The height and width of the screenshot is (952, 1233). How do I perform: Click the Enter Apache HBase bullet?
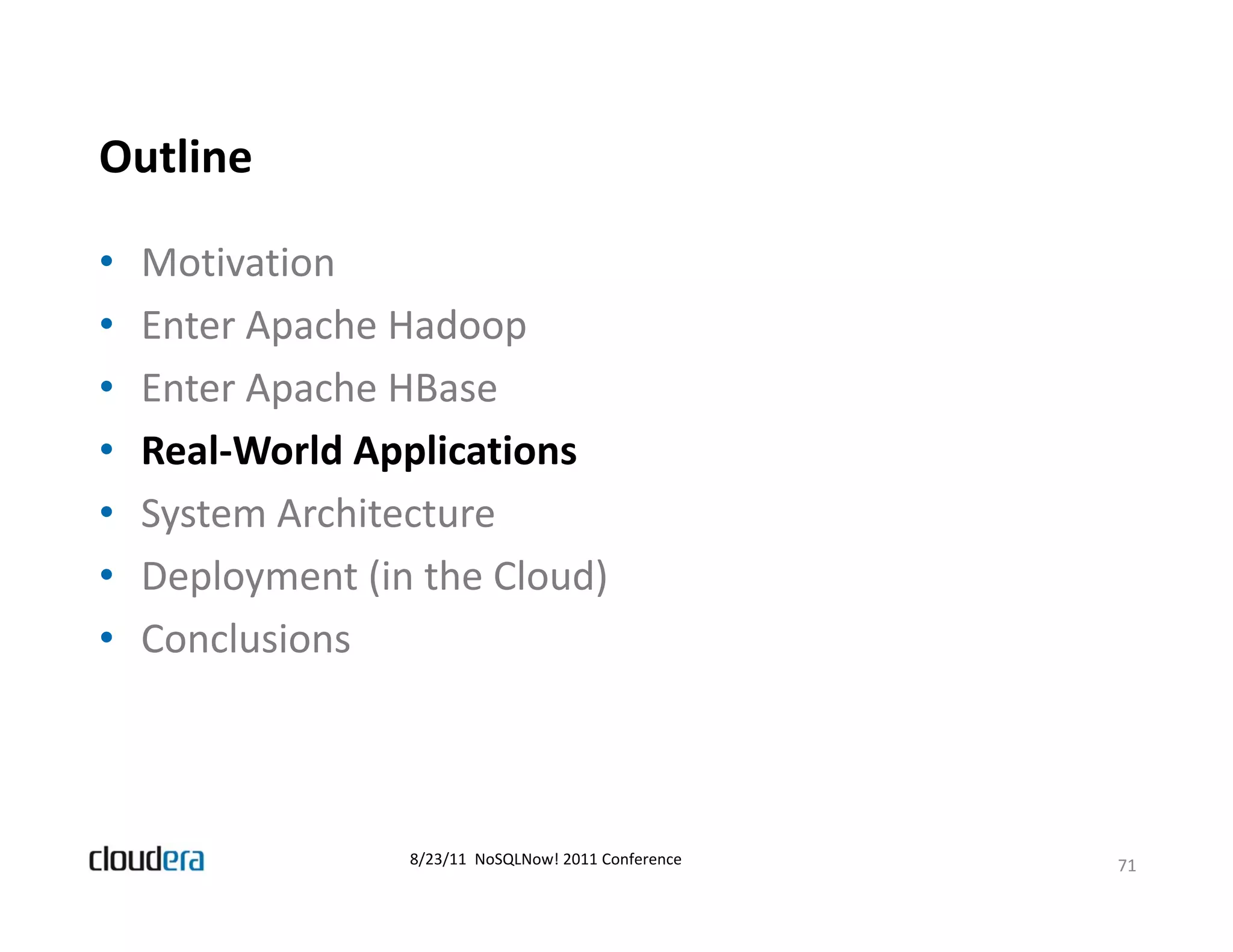[319, 388]
